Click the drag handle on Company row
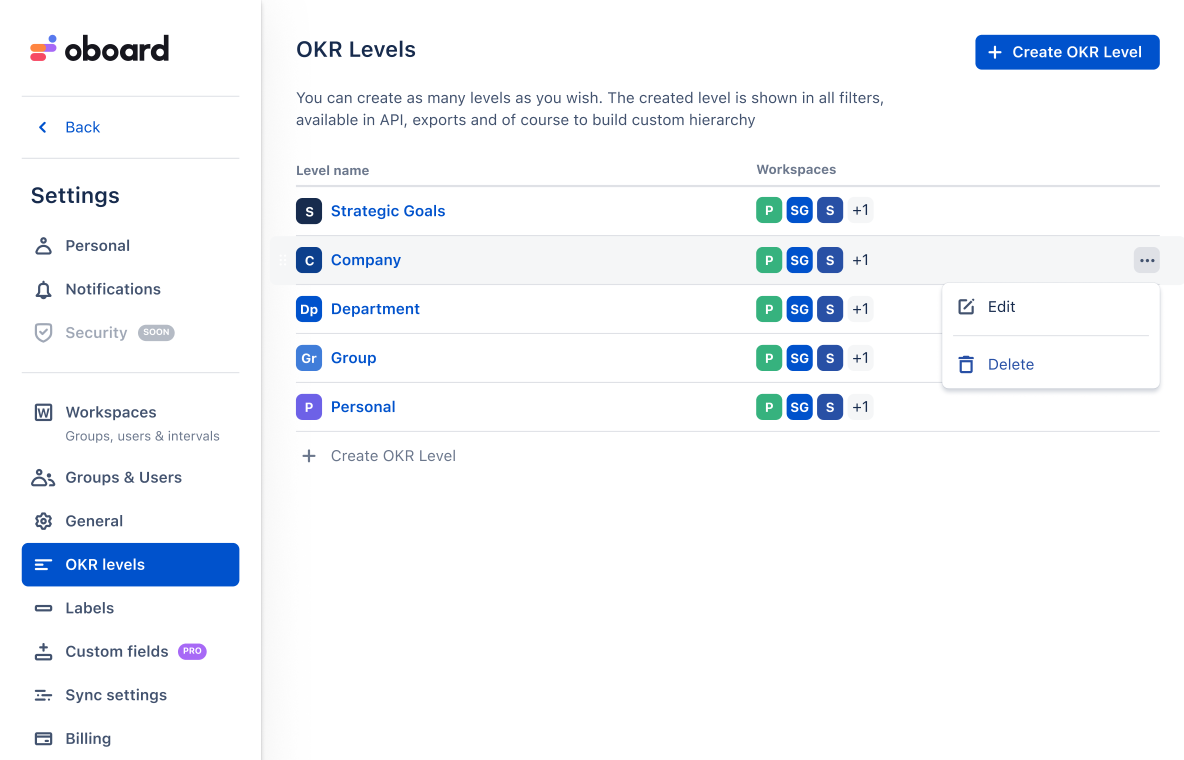The width and height of the screenshot is (1184, 760). 283,261
